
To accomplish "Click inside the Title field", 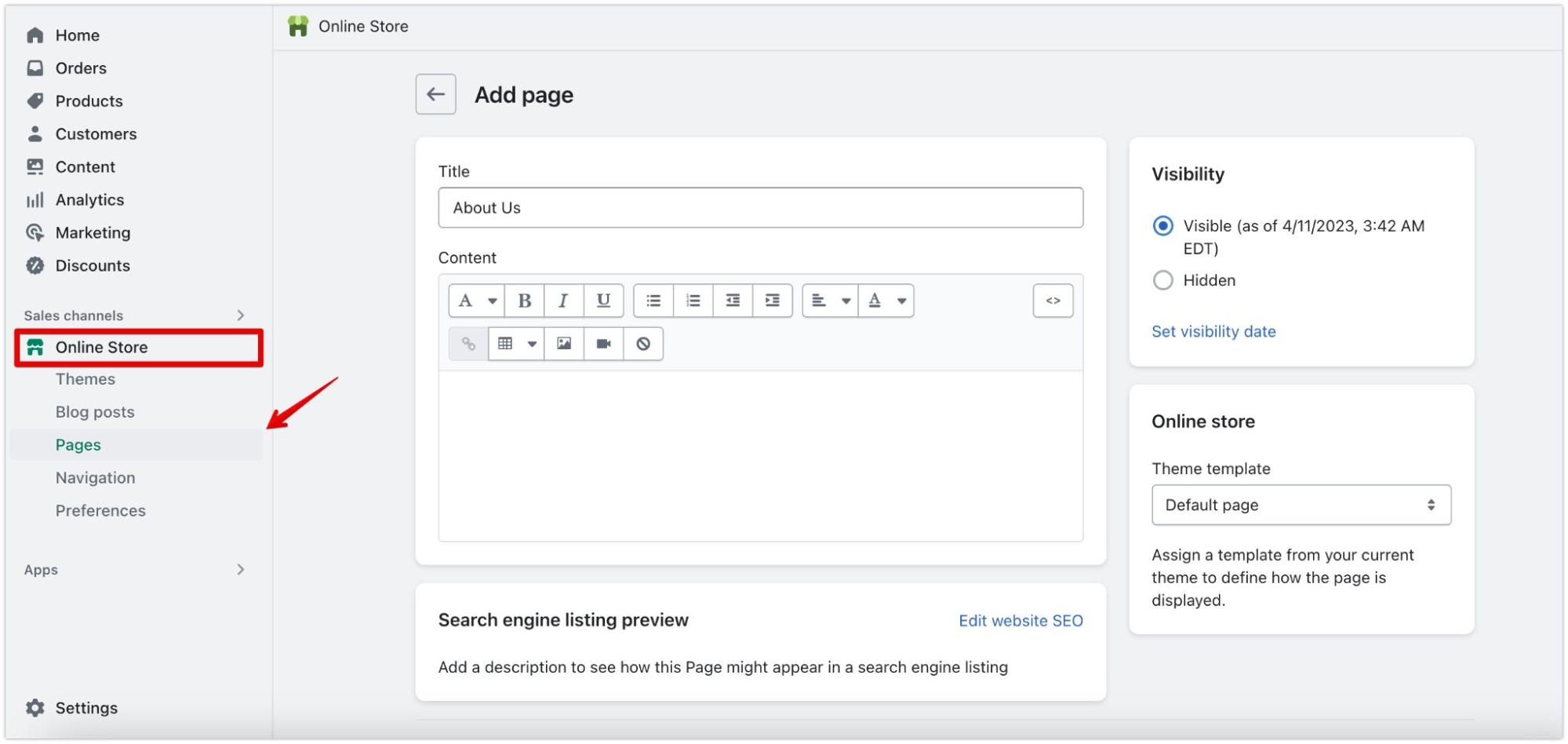I will [760, 207].
